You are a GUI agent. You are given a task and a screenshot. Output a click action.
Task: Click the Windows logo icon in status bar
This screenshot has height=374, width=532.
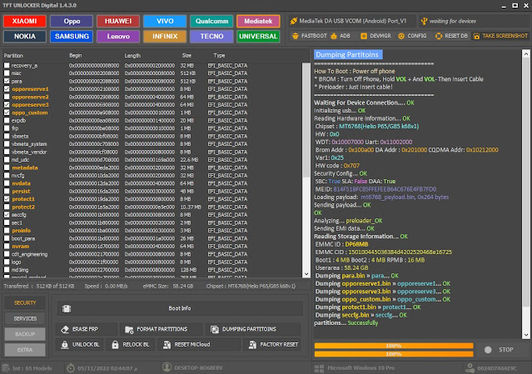point(319,368)
